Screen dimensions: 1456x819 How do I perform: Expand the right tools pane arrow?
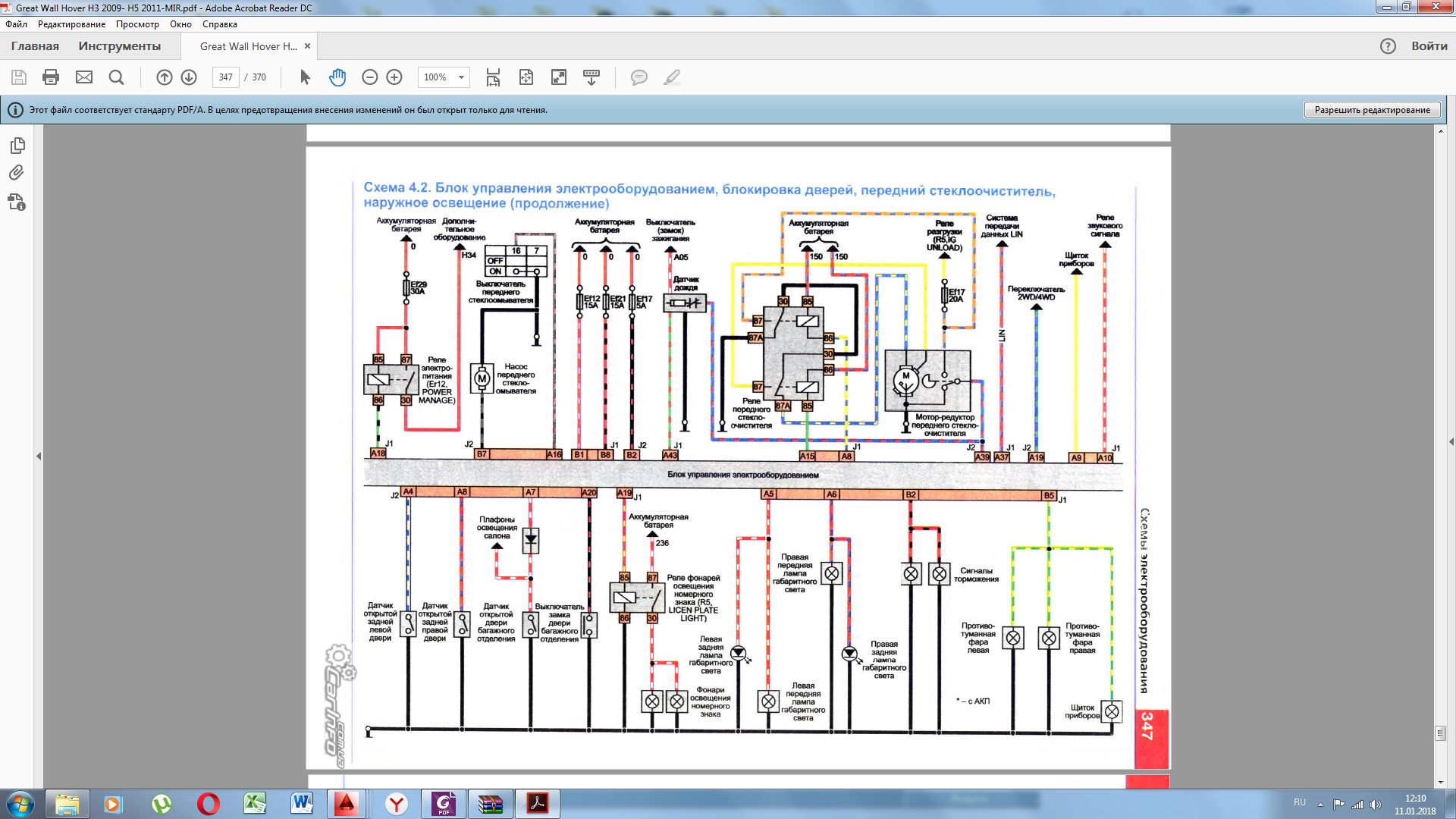click(x=1451, y=441)
